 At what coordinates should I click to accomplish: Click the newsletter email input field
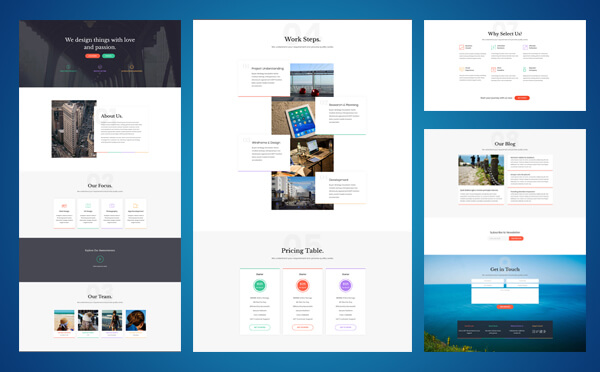tap(497, 238)
